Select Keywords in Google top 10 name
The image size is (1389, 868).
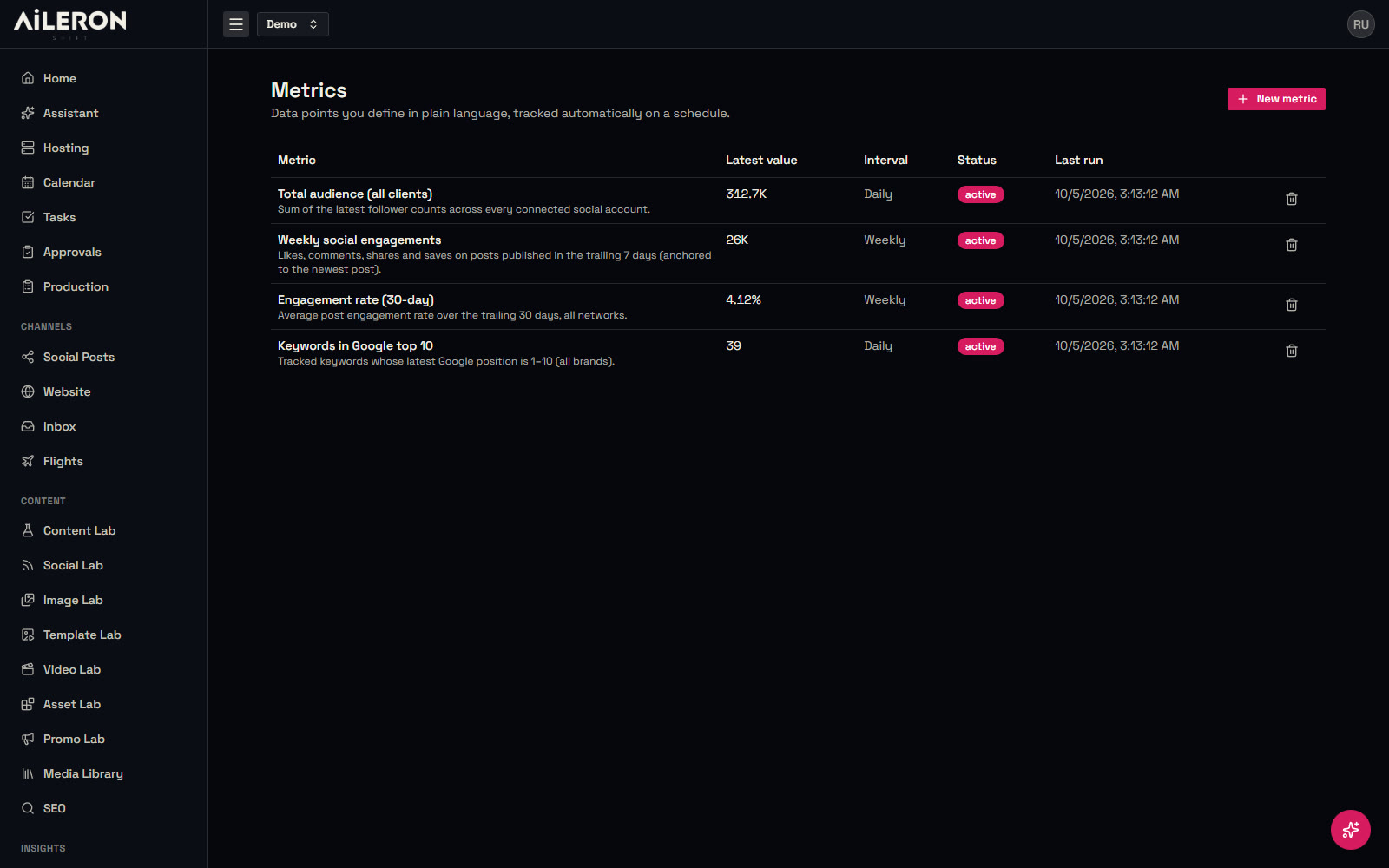(355, 345)
